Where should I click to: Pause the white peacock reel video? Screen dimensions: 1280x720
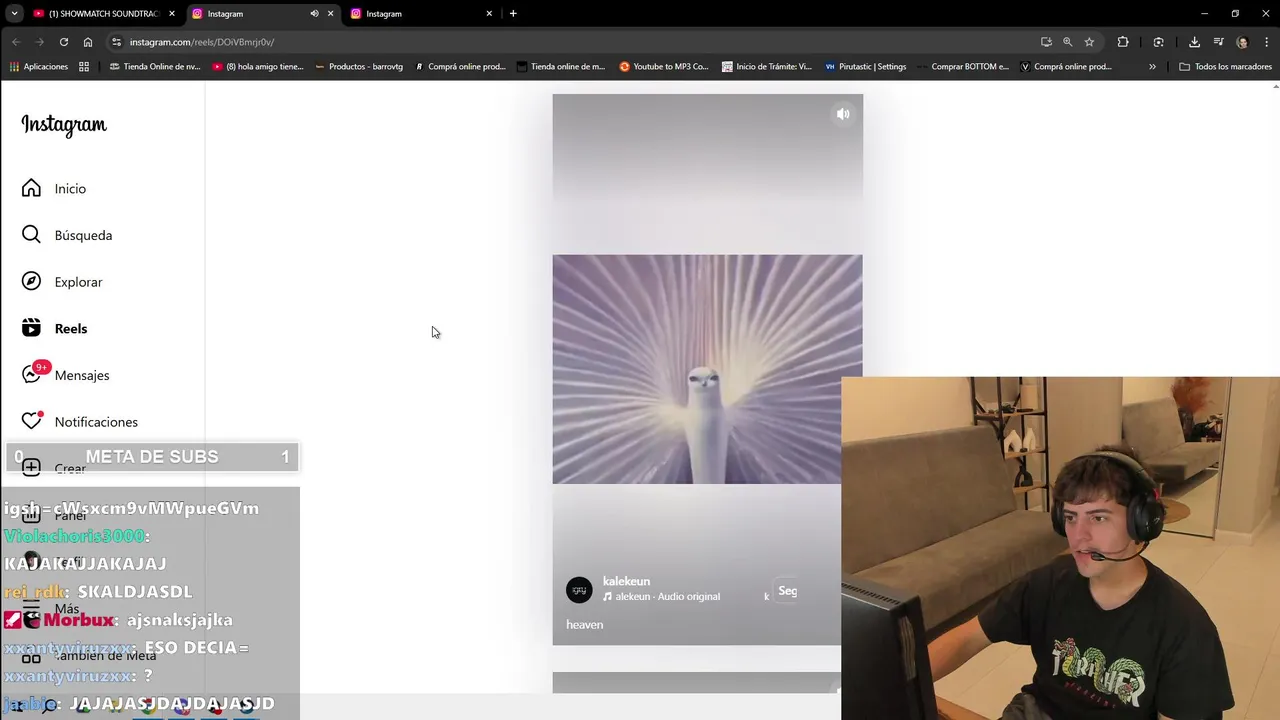(707, 369)
